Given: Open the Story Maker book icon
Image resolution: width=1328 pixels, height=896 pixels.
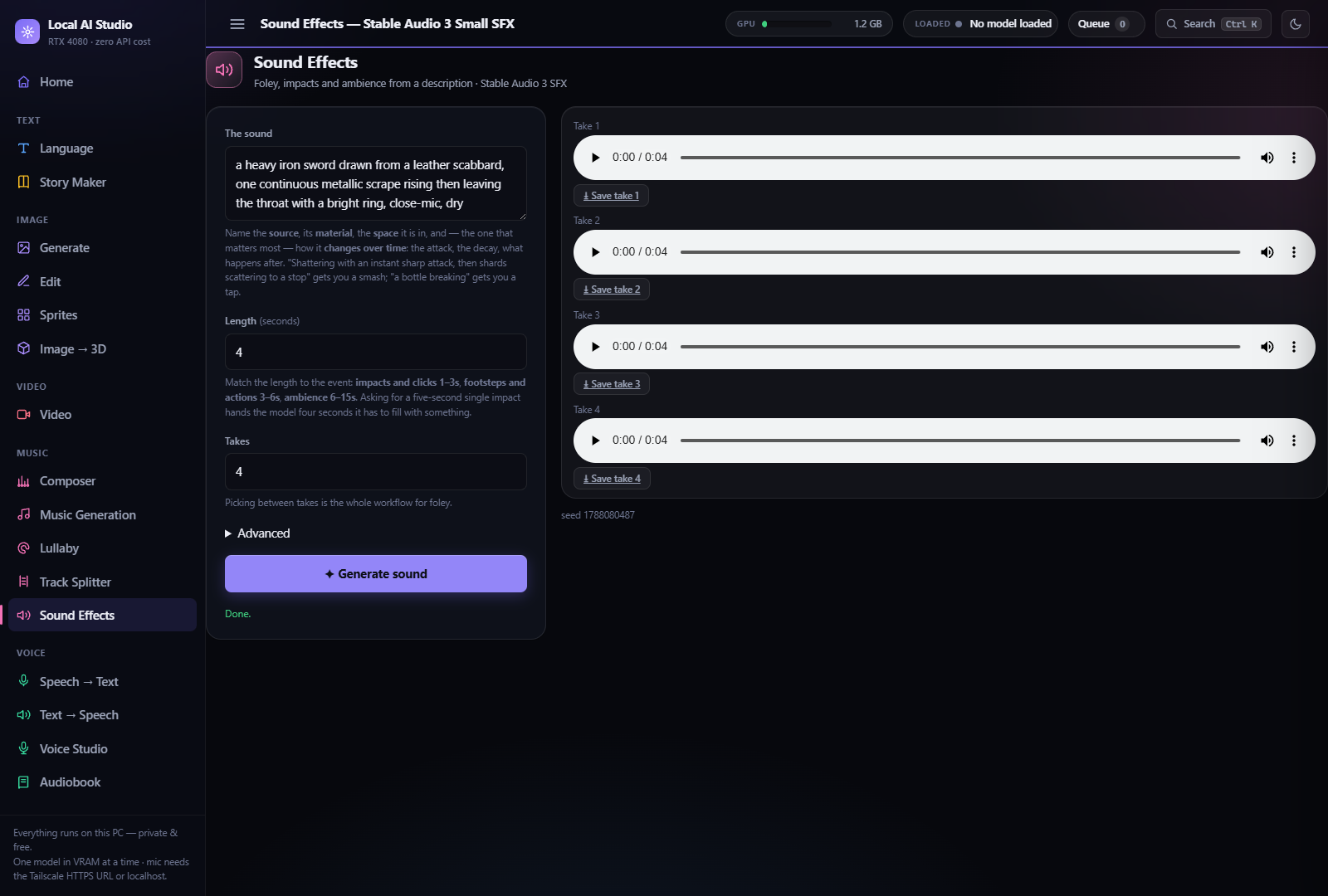Looking at the screenshot, I should [24, 182].
